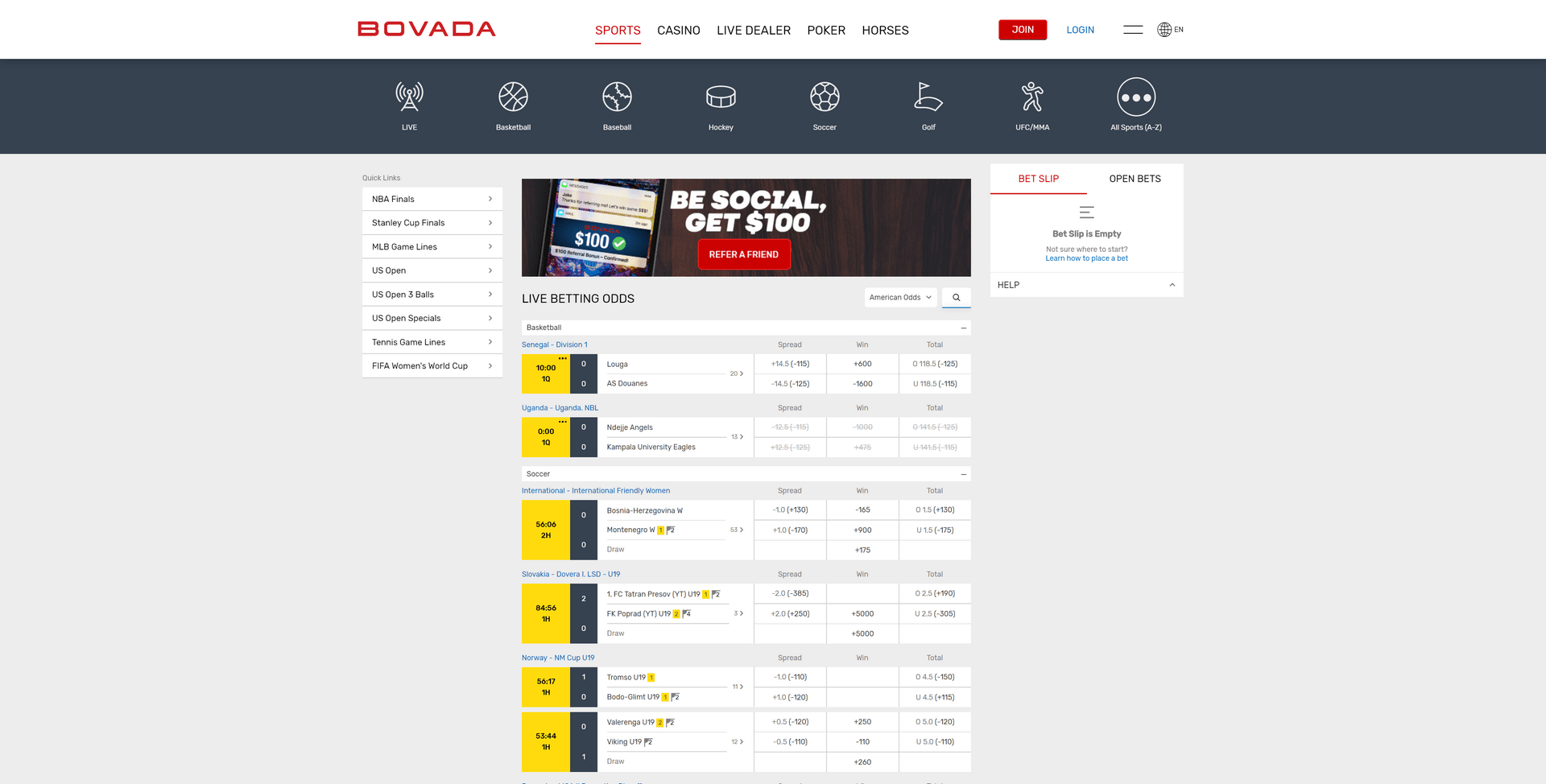Select Draw +175 odds
Image resolution: width=1546 pixels, height=784 pixels.
pos(862,550)
